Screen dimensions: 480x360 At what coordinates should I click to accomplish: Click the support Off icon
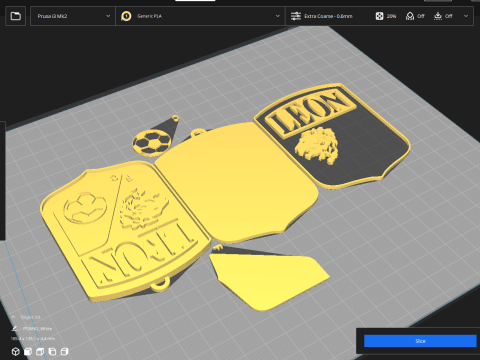[410, 16]
